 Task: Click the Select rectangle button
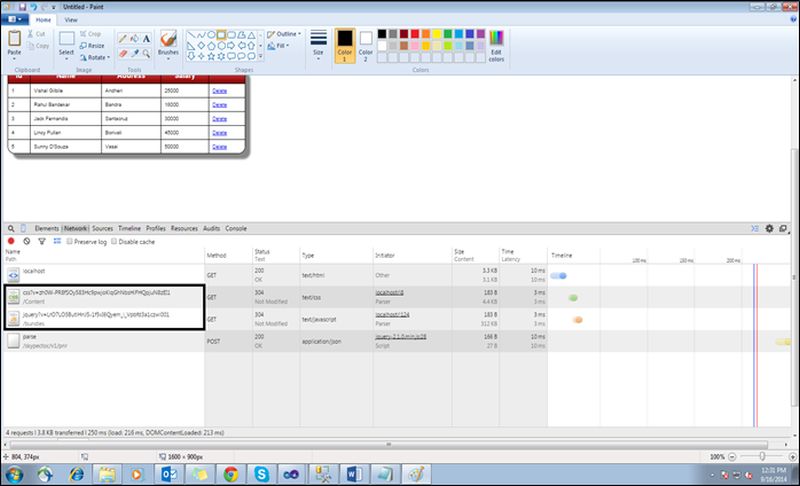tap(66, 39)
